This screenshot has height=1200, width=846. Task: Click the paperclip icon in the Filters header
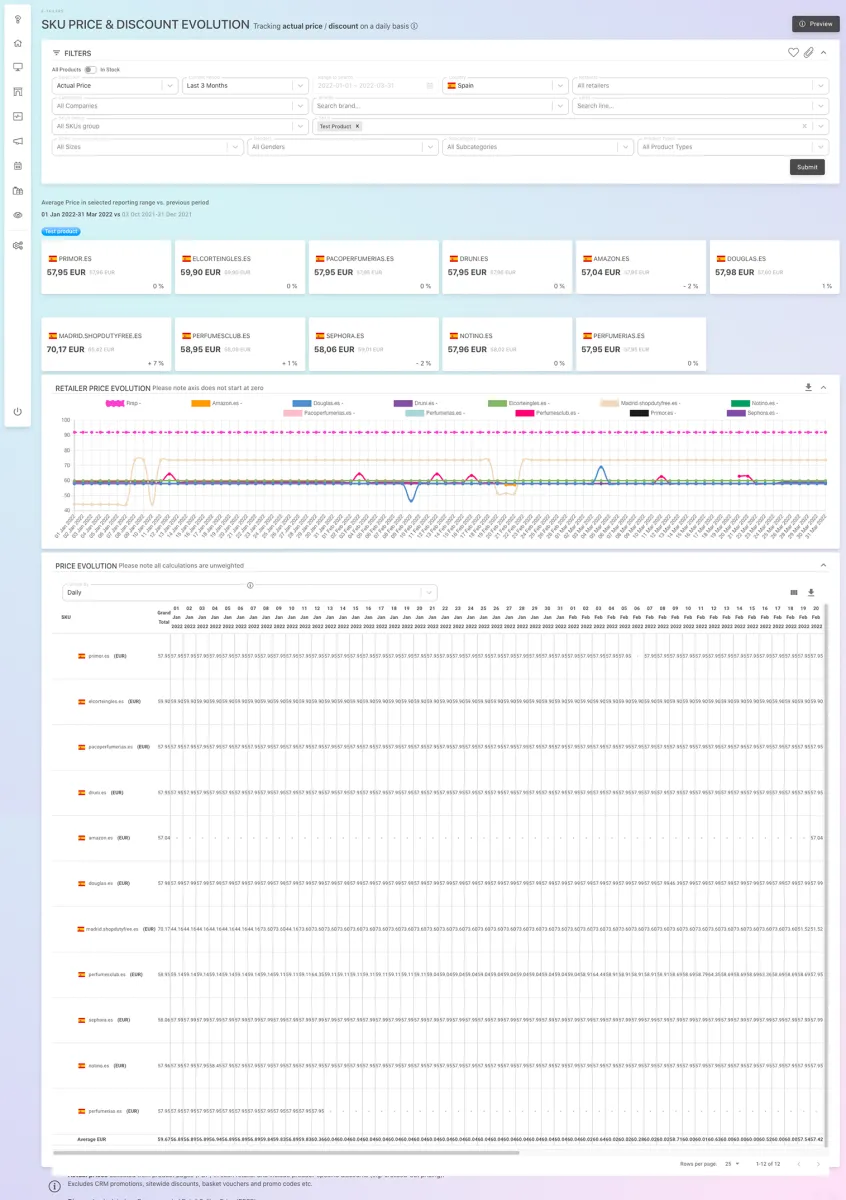coord(808,52)
